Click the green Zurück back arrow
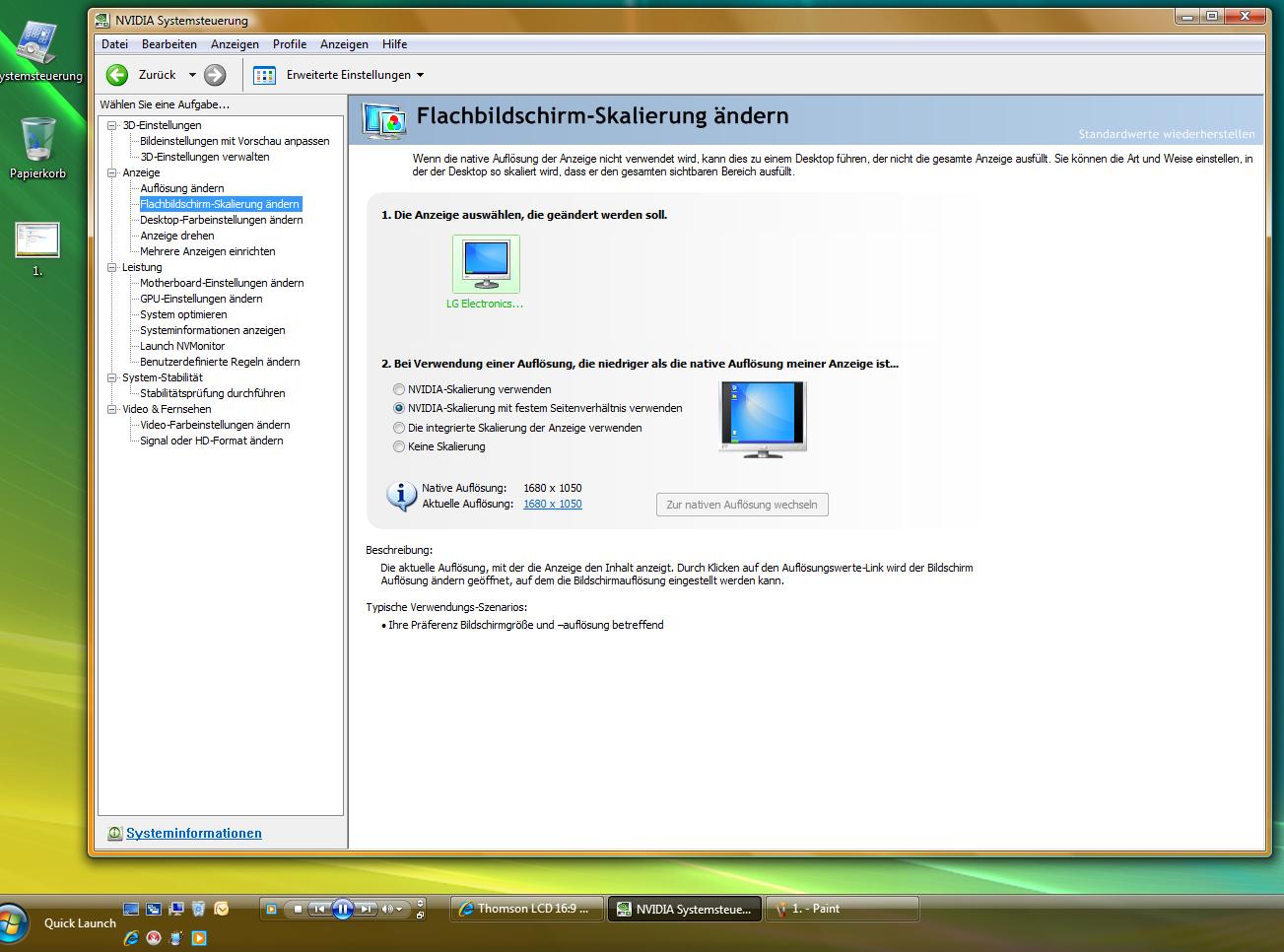1284x952 pixels. [x=117, y=75]
